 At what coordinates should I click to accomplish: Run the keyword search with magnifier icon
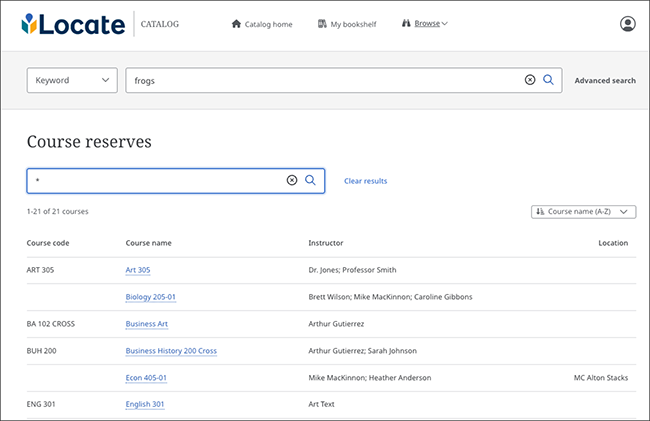point(548,80)
